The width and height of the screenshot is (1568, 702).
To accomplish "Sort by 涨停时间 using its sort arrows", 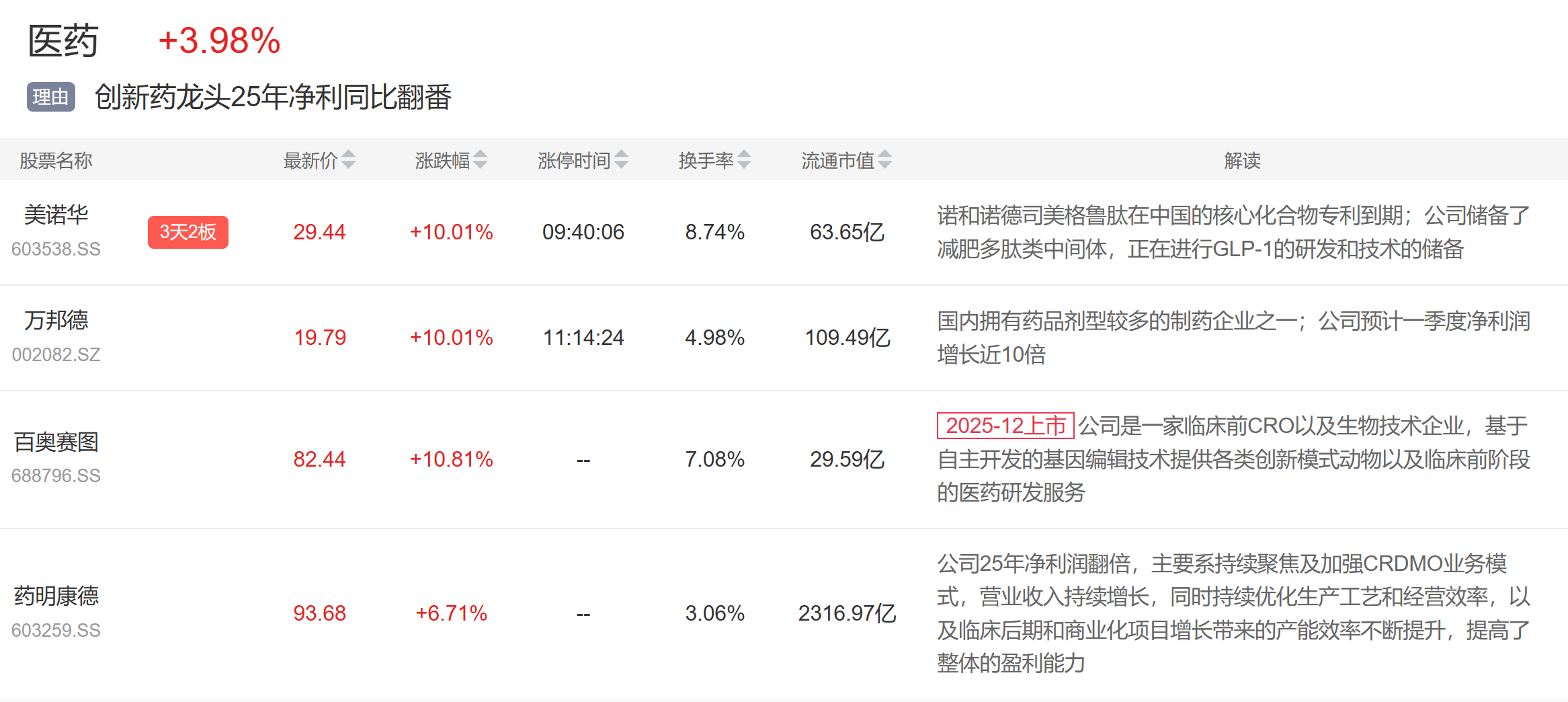I will pos(621,160).
